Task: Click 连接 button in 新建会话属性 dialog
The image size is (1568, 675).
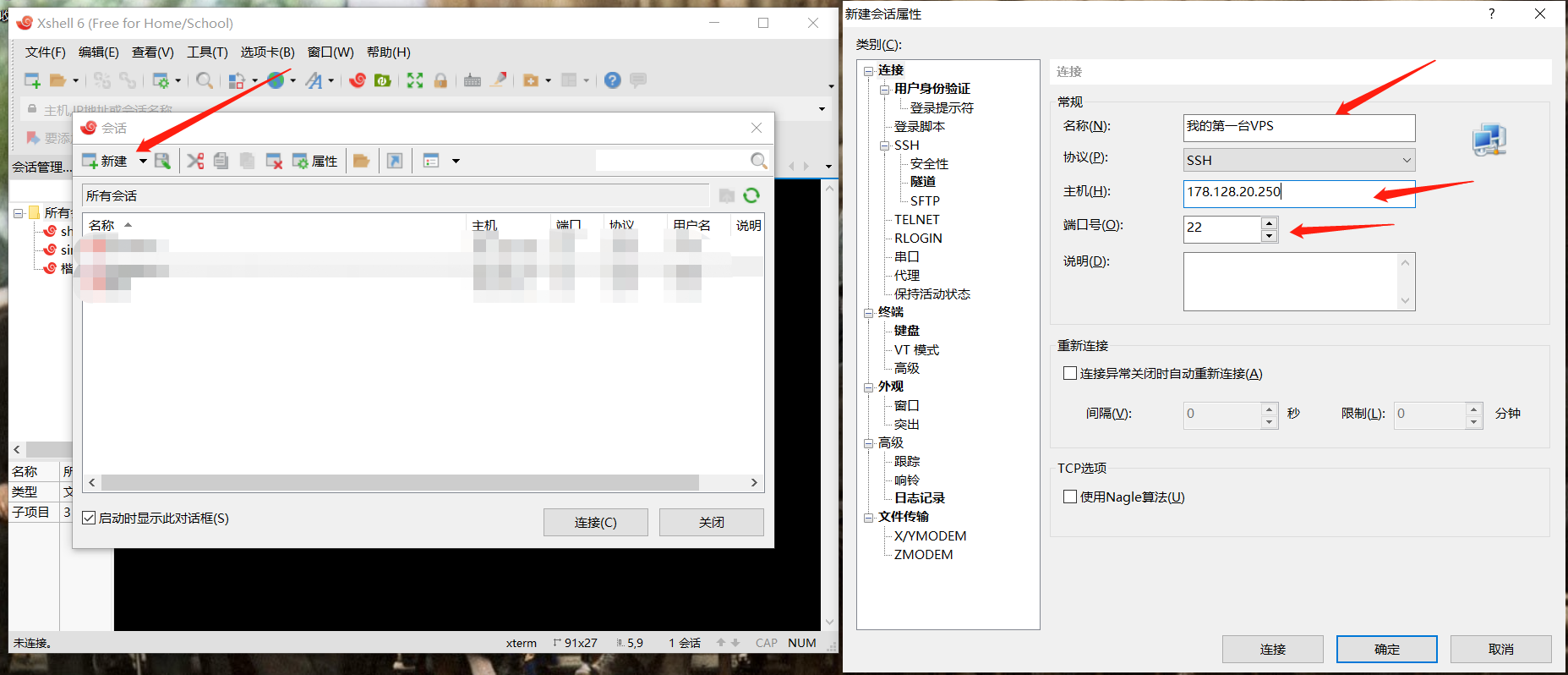Action: pos(1273,649)
